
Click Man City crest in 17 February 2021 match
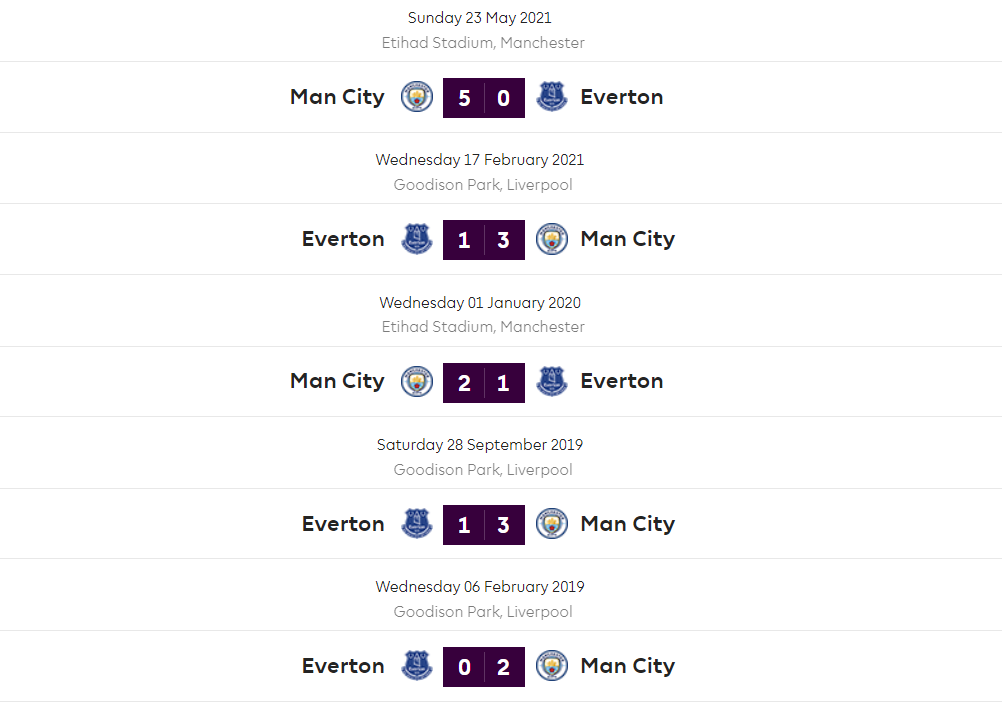(552, 239)
